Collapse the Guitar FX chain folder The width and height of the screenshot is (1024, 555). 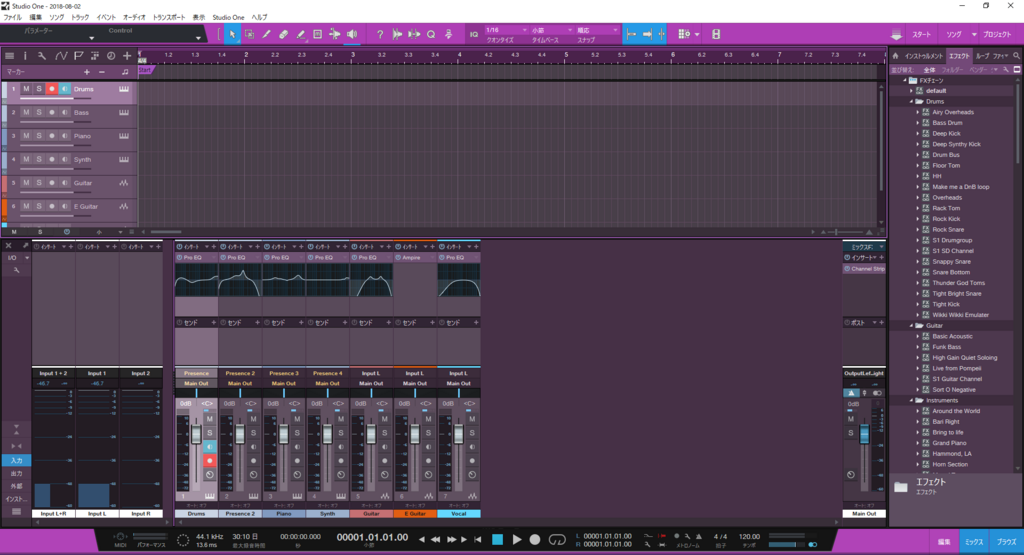point(912,326)
